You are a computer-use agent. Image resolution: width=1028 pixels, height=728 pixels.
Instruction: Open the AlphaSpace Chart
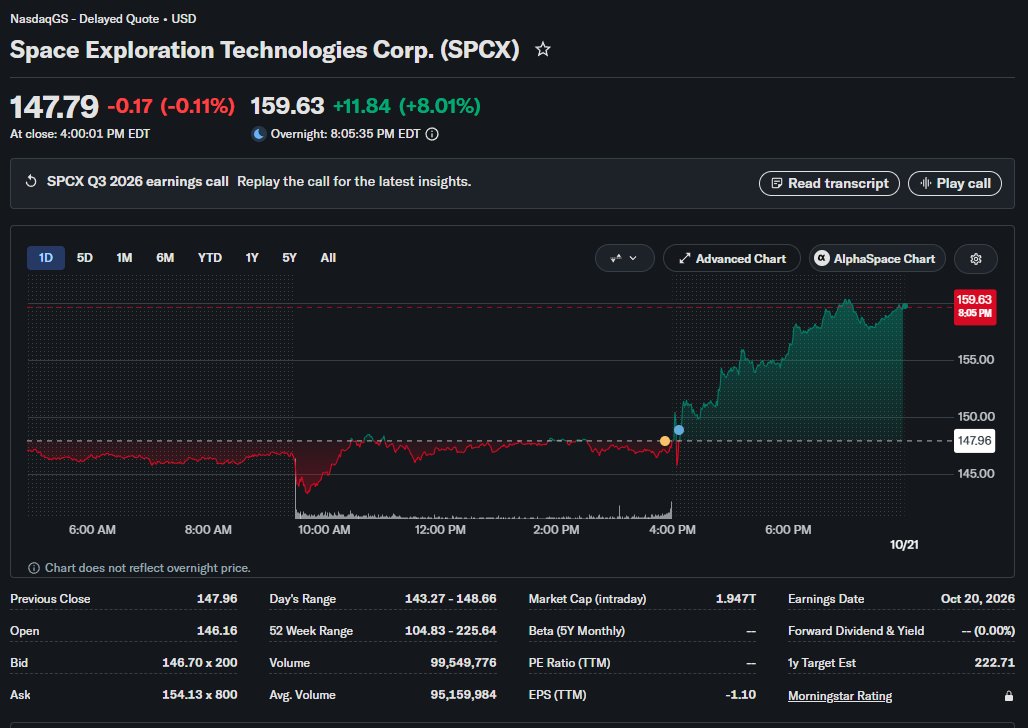877,258
